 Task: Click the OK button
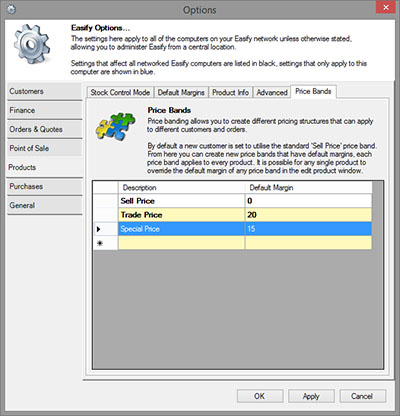260,396
